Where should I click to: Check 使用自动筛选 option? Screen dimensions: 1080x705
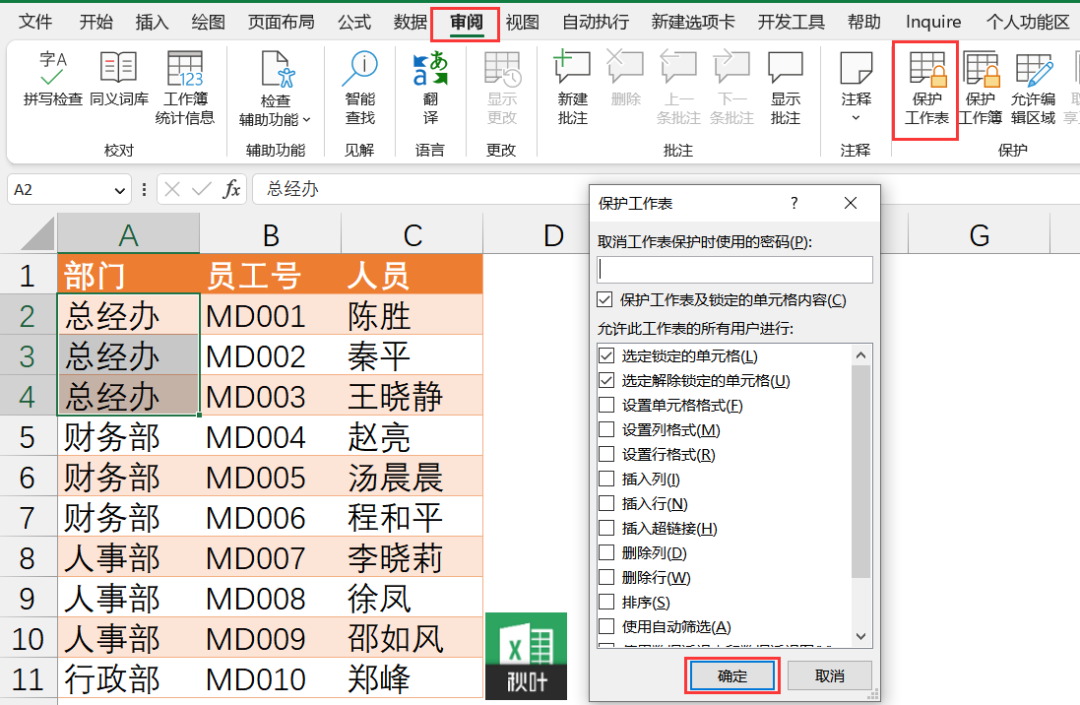point(606,627)
